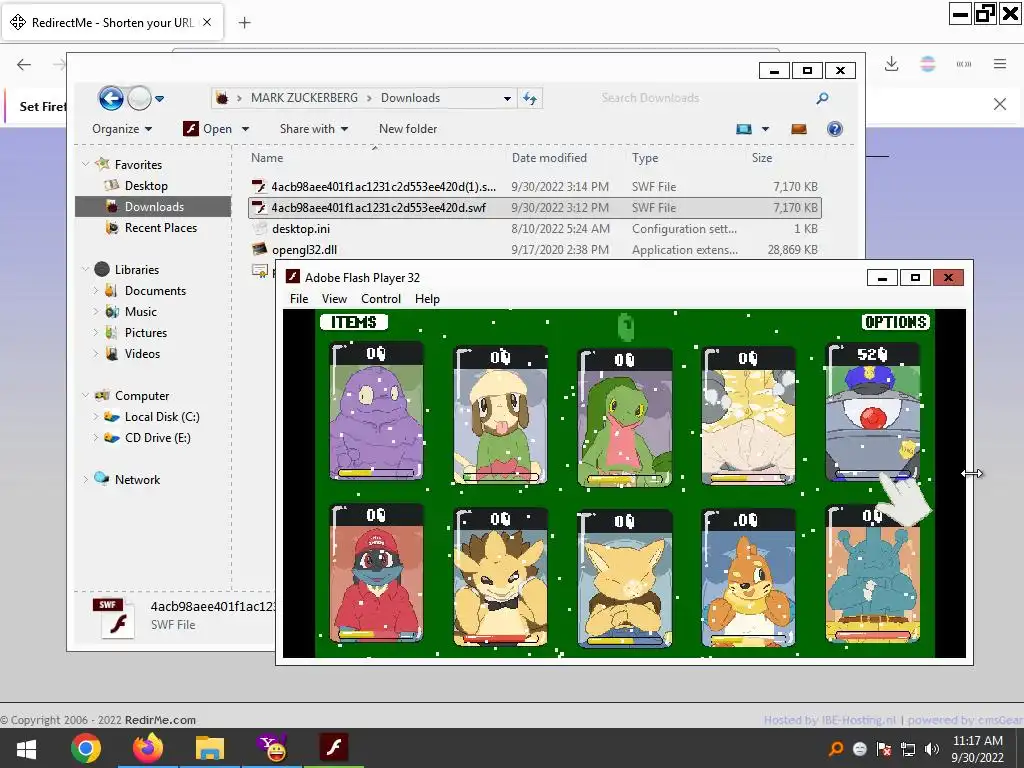Open a new Firefox tab with plus button

(244, 23)
